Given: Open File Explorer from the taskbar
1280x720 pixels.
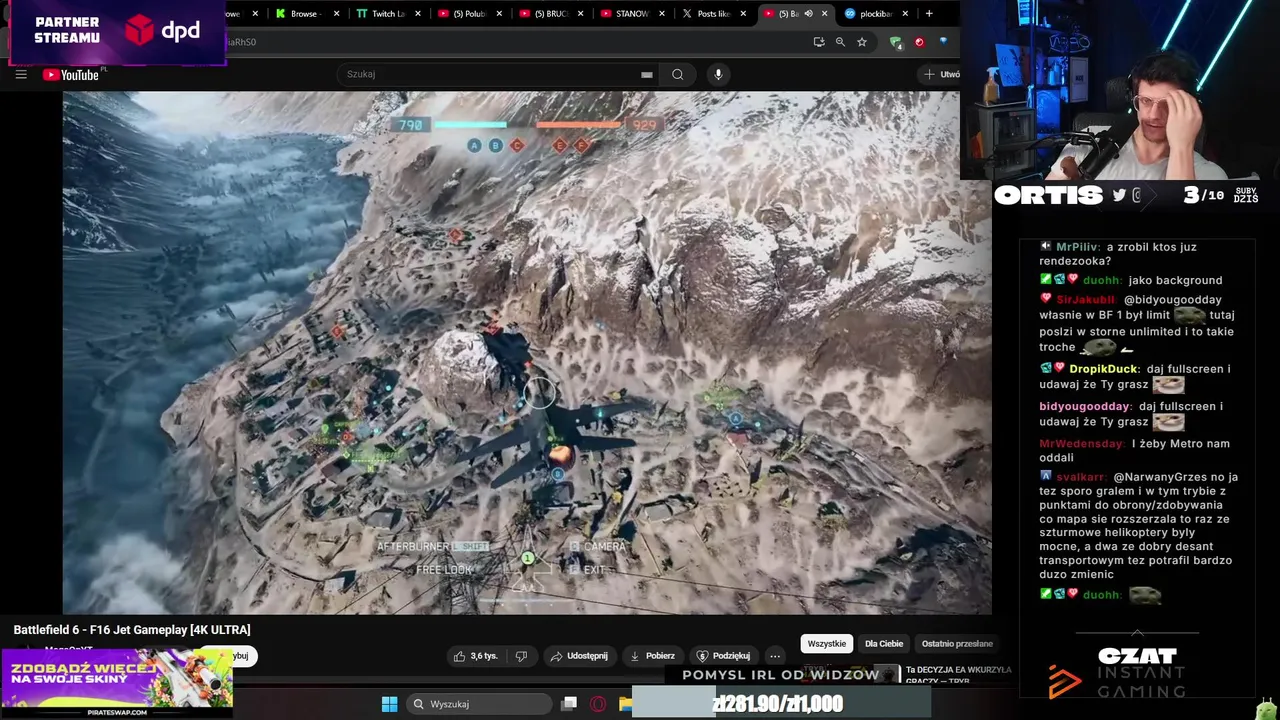Looking at the screenshot, I should tap(625, 704).
